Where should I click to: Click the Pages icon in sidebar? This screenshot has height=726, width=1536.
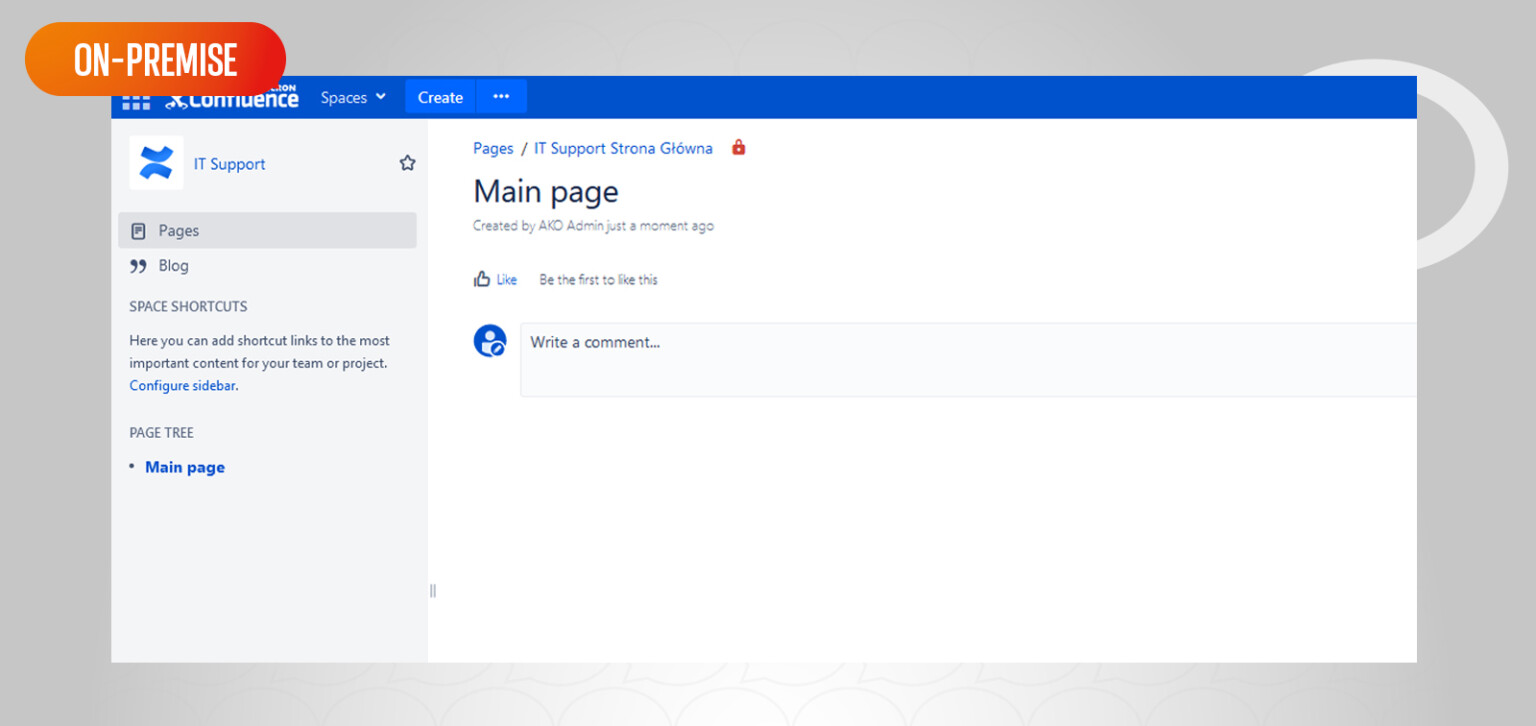pos(139,231)
